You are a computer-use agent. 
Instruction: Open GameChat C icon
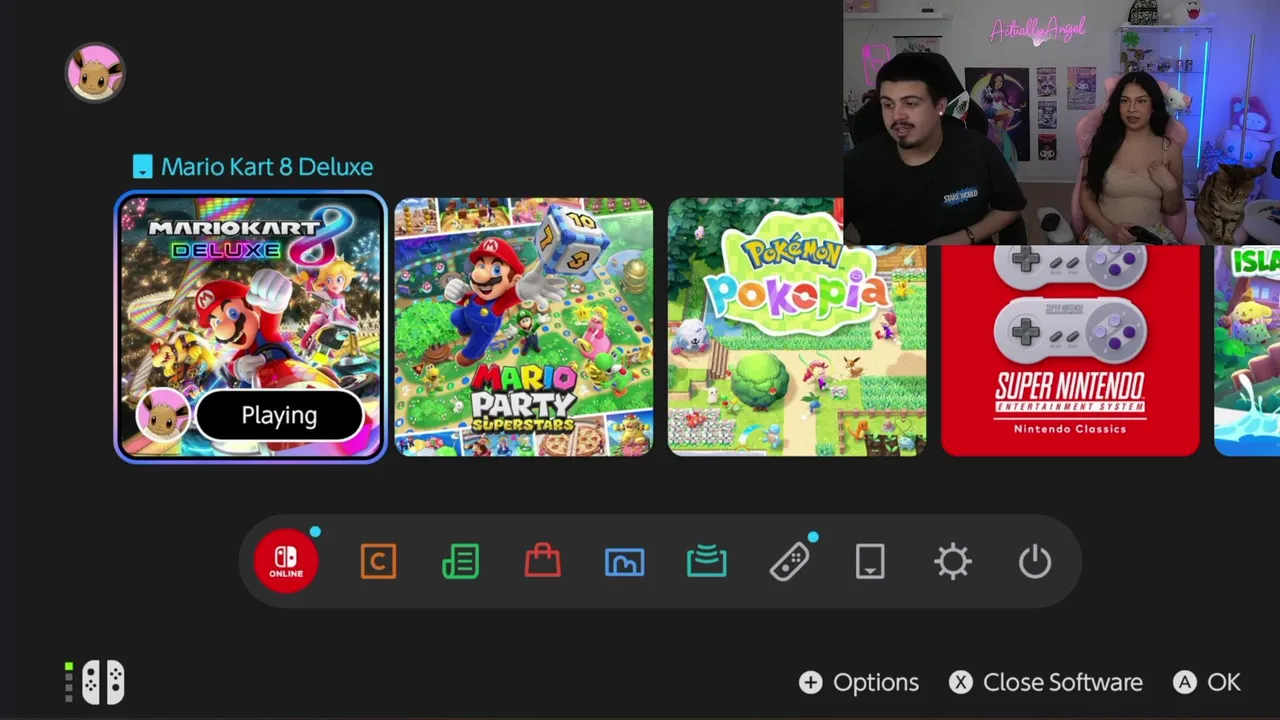tap(378, 561)
